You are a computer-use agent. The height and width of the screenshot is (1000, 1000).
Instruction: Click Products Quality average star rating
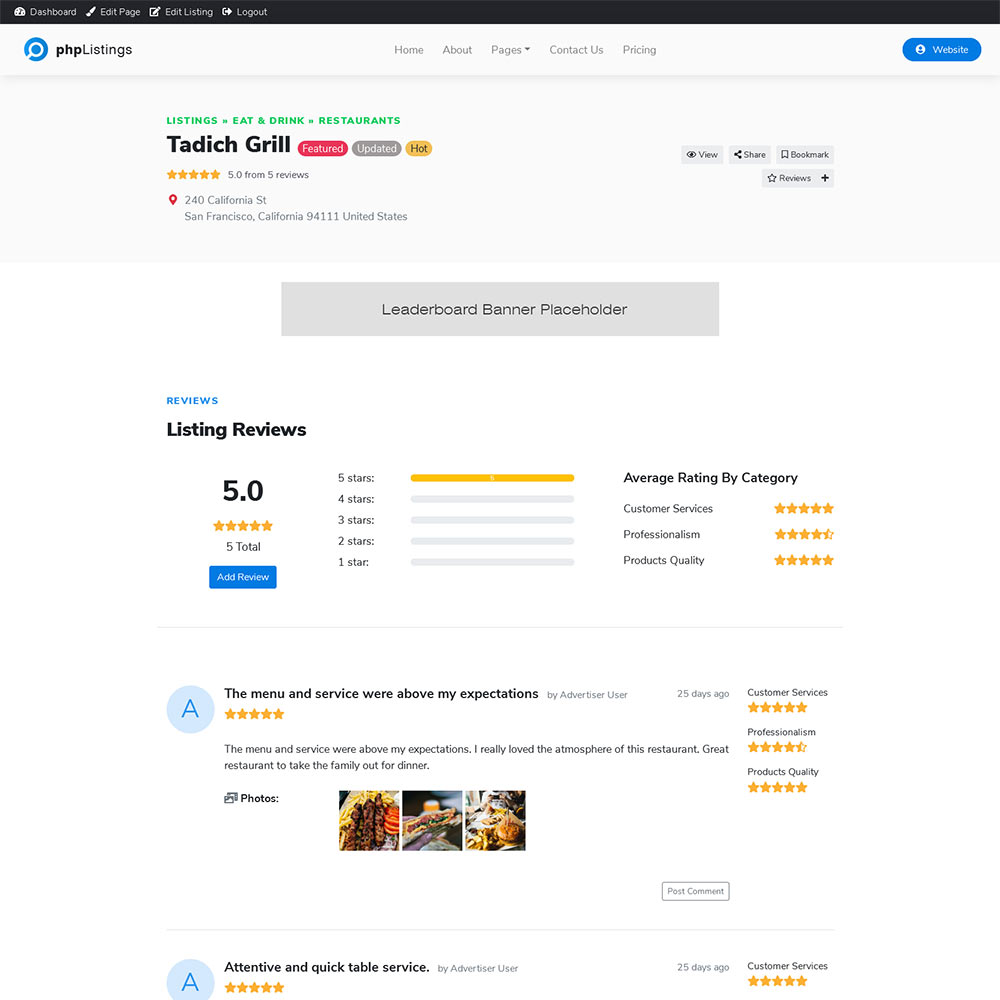click(804, 560)
